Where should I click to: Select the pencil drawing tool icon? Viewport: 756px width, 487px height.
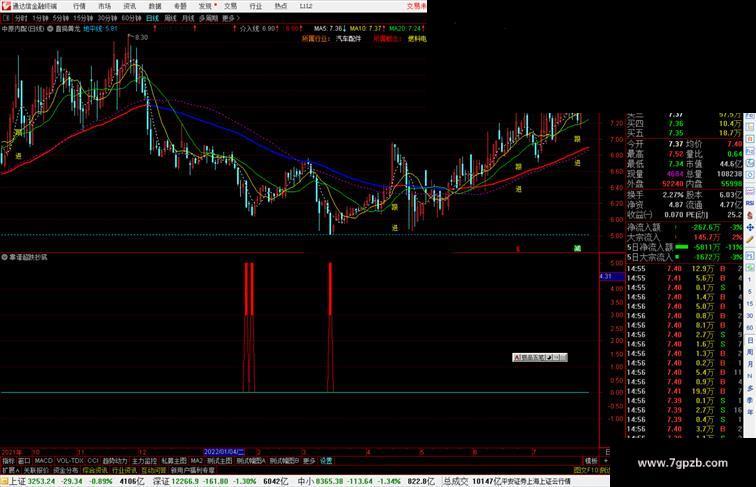[750, 240]
